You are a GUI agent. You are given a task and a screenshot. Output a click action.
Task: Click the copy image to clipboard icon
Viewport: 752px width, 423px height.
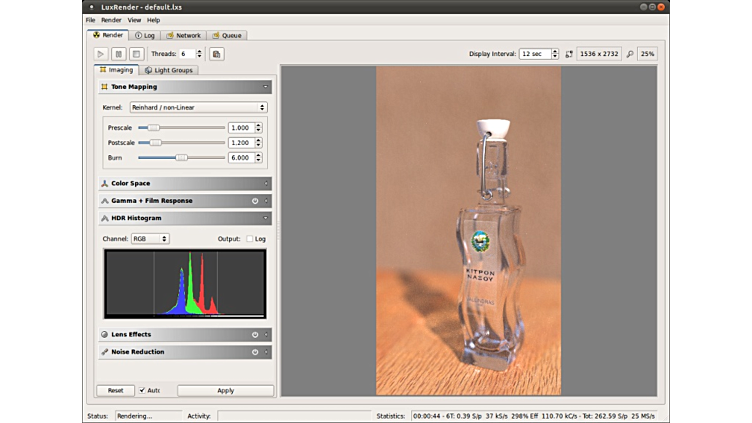(217, 54)
